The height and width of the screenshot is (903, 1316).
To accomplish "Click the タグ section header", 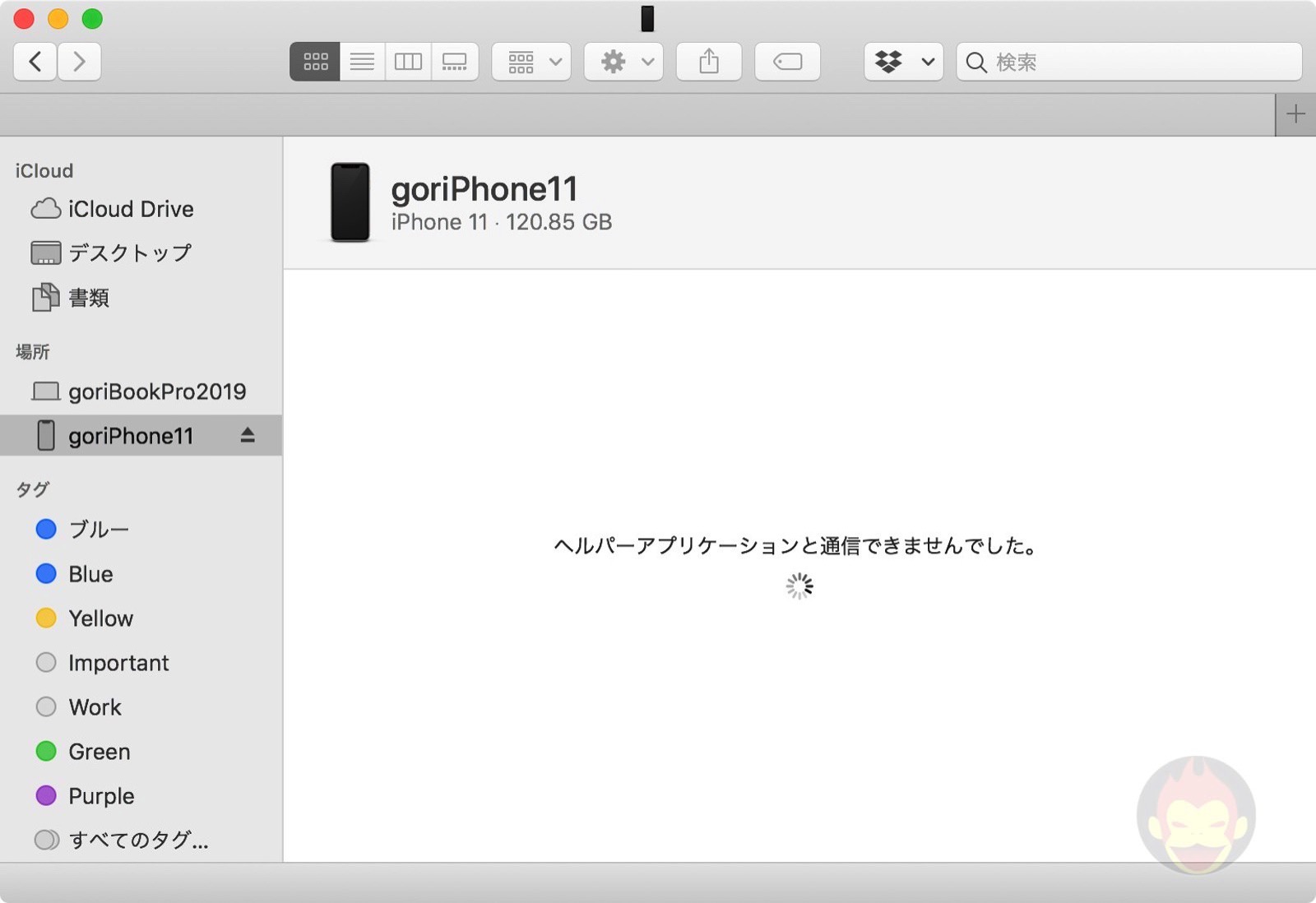I will click(33, 489).
